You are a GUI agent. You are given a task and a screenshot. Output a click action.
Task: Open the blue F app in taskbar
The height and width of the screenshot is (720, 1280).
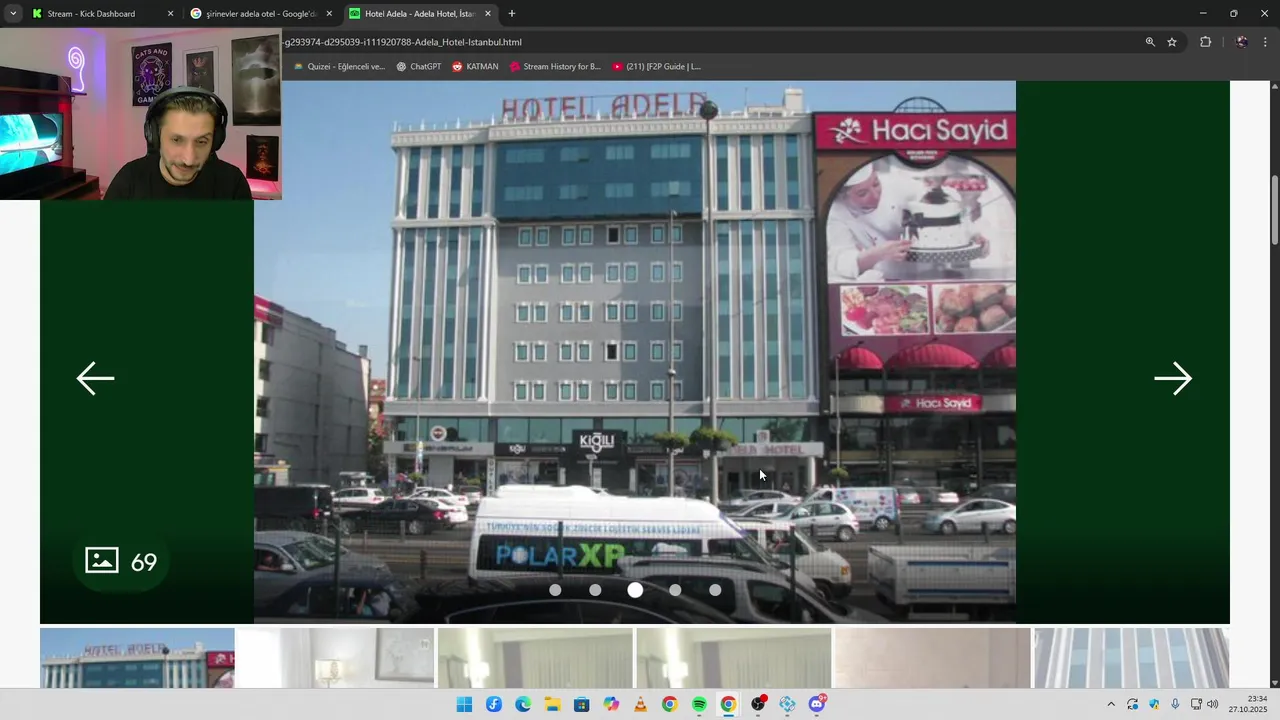coord(494,704)
